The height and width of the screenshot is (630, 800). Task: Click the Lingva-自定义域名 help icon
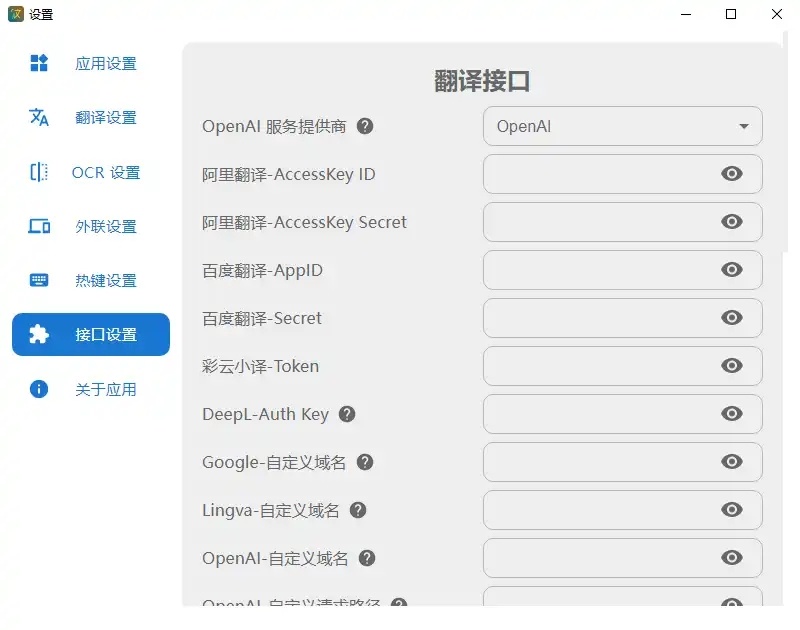coord(358,510)
